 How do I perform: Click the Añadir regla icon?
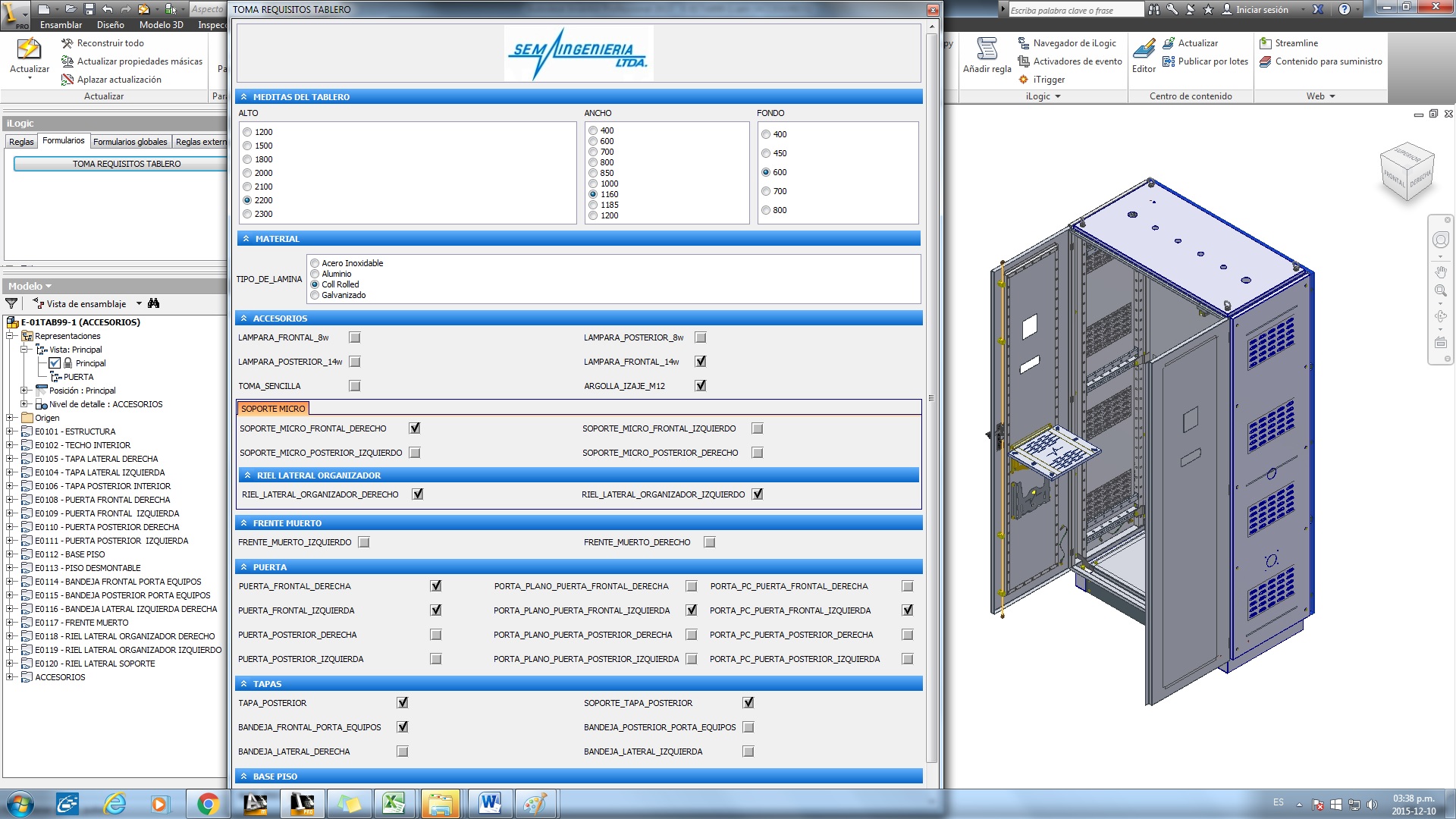(986, 49)
